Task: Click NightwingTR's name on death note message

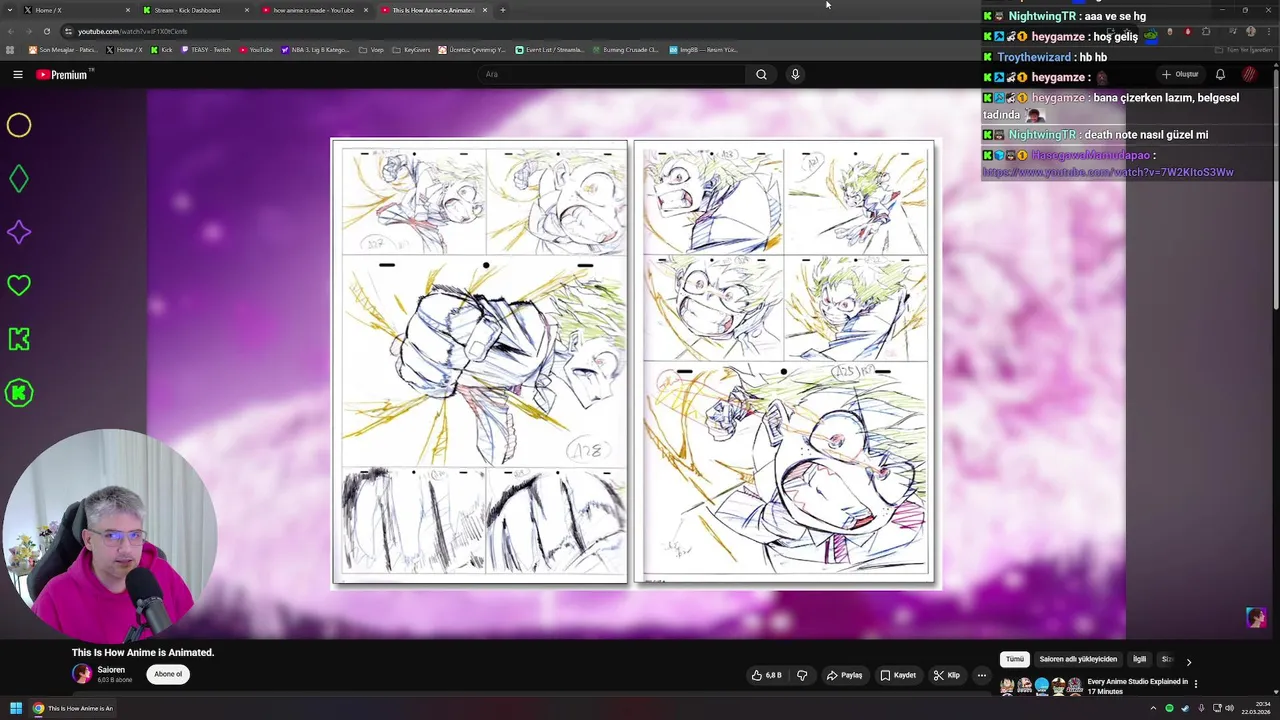Action: [1042, 135]
